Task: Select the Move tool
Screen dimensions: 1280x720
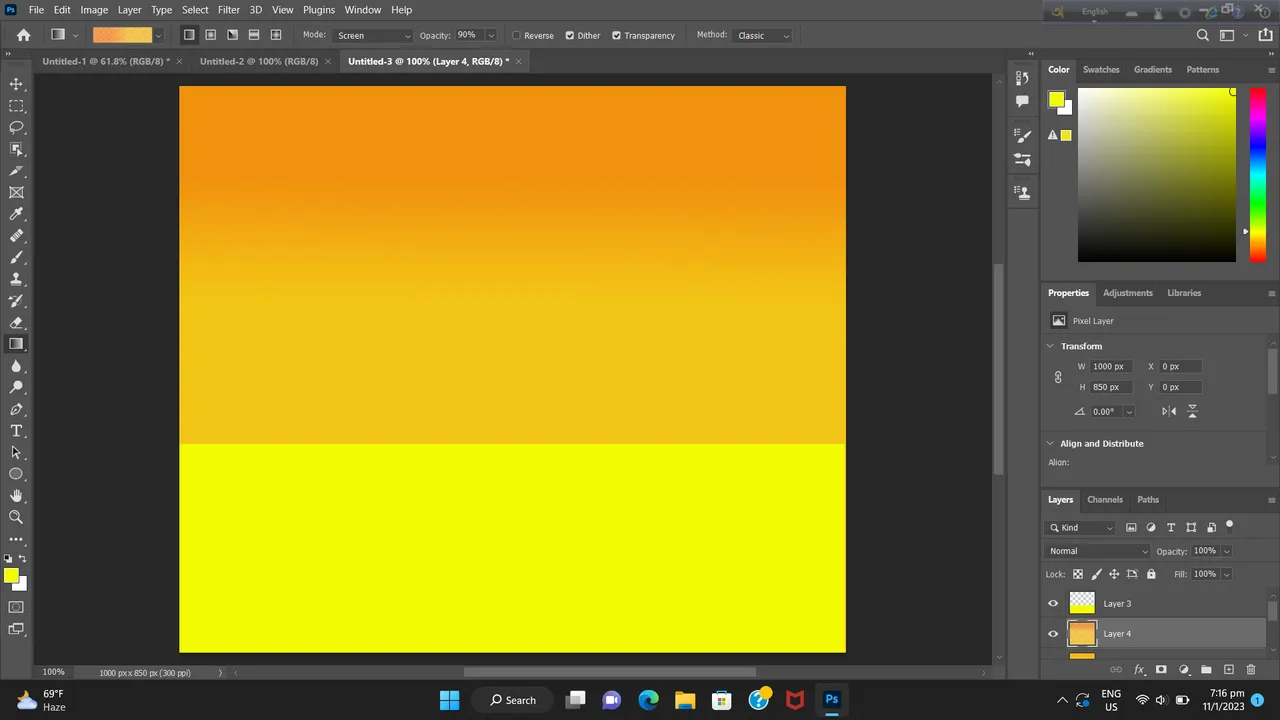Action: 16,84
